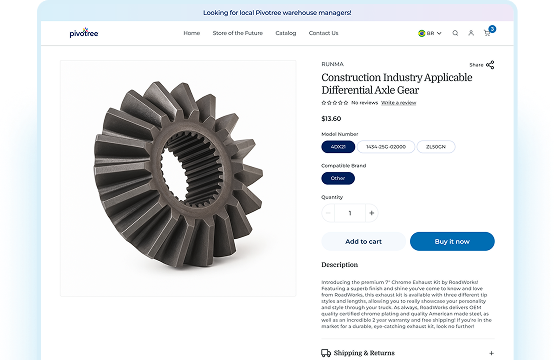This screenshot has height=360, width=554.
Task: Select the Other compatible brand option
Action: 338,178
